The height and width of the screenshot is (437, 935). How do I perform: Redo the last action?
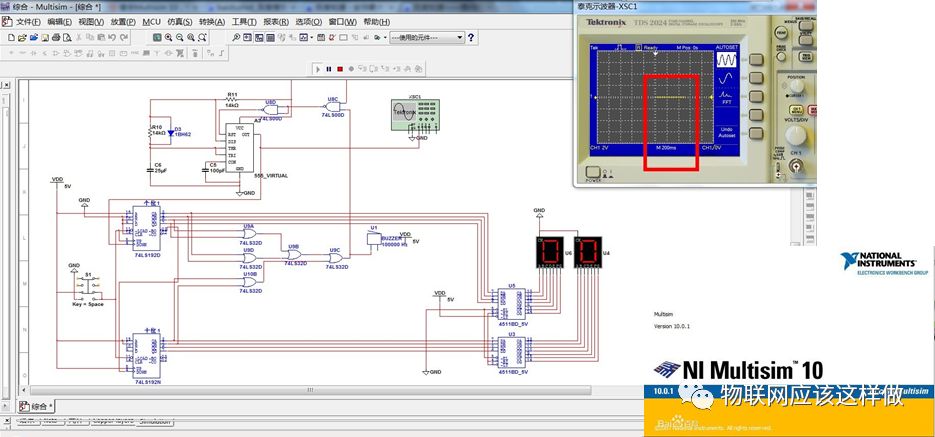coord(123,37)
